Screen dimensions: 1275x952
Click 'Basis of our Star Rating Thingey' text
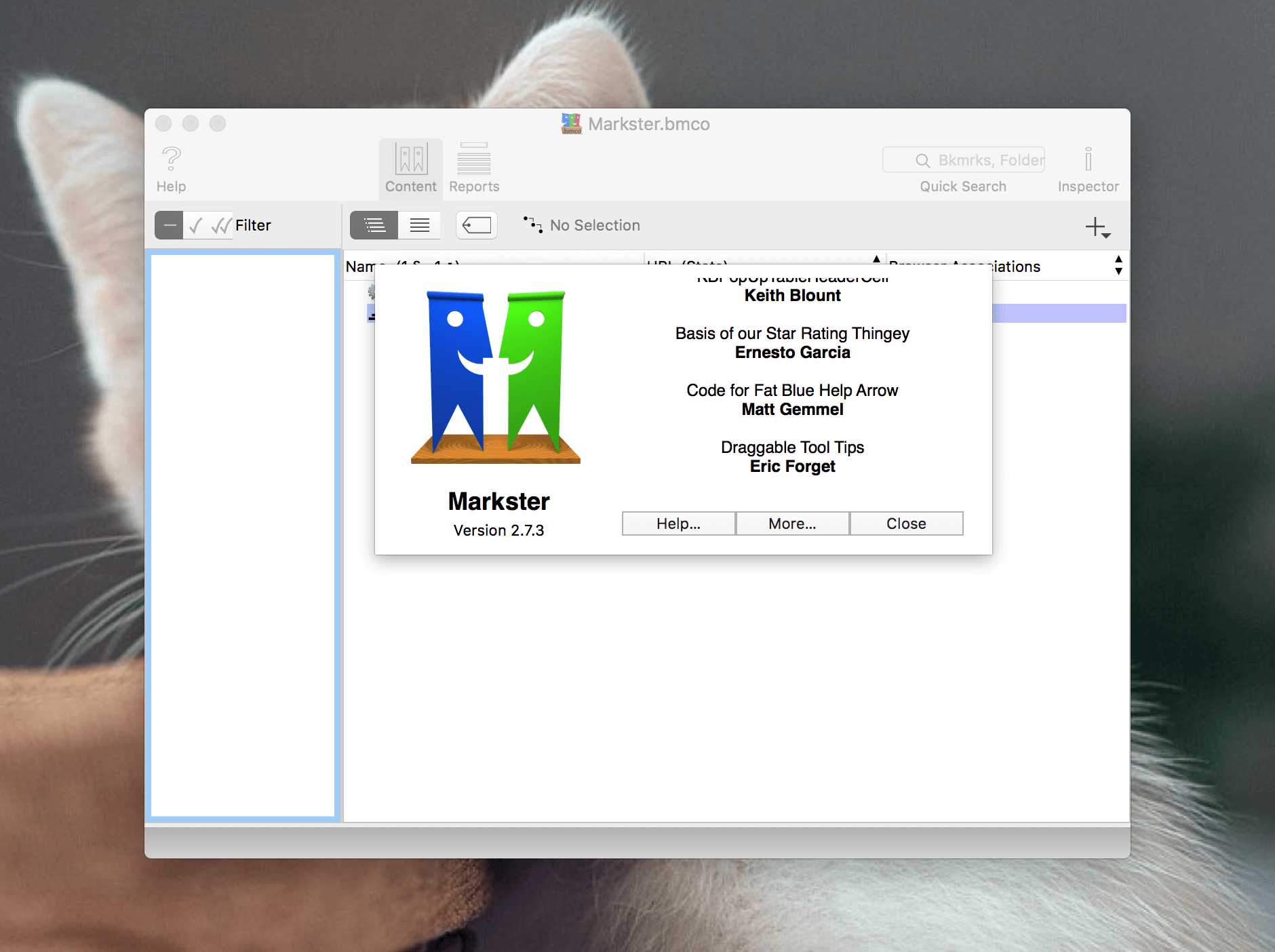pos(792,334)
